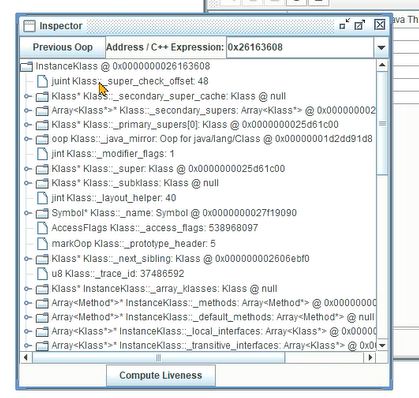Click the Inspector window title icon
The image size is (419, 398).
(29, 26)
